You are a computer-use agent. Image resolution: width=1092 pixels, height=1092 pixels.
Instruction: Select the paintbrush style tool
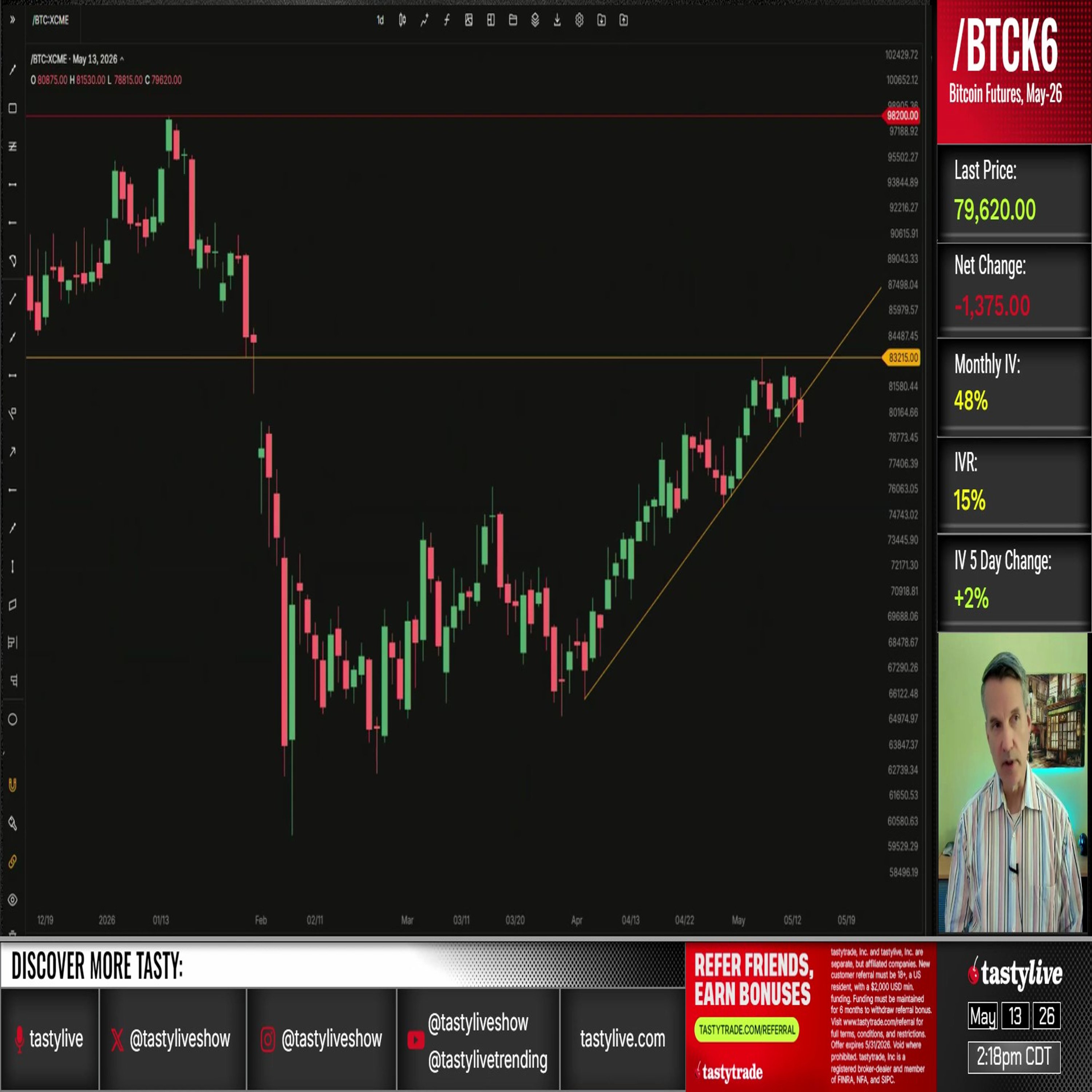point(12,823)
